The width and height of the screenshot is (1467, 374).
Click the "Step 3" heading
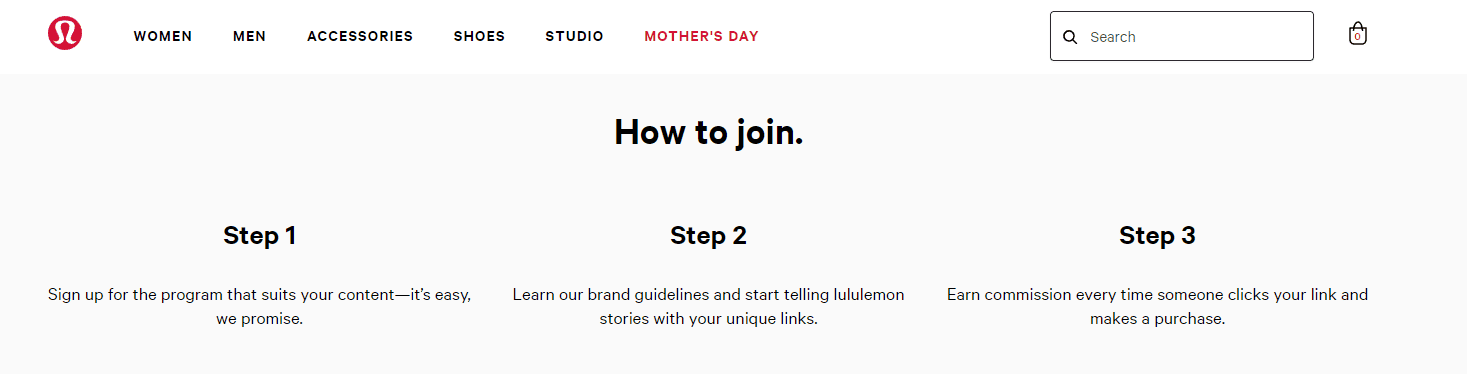pos(1157,235)
